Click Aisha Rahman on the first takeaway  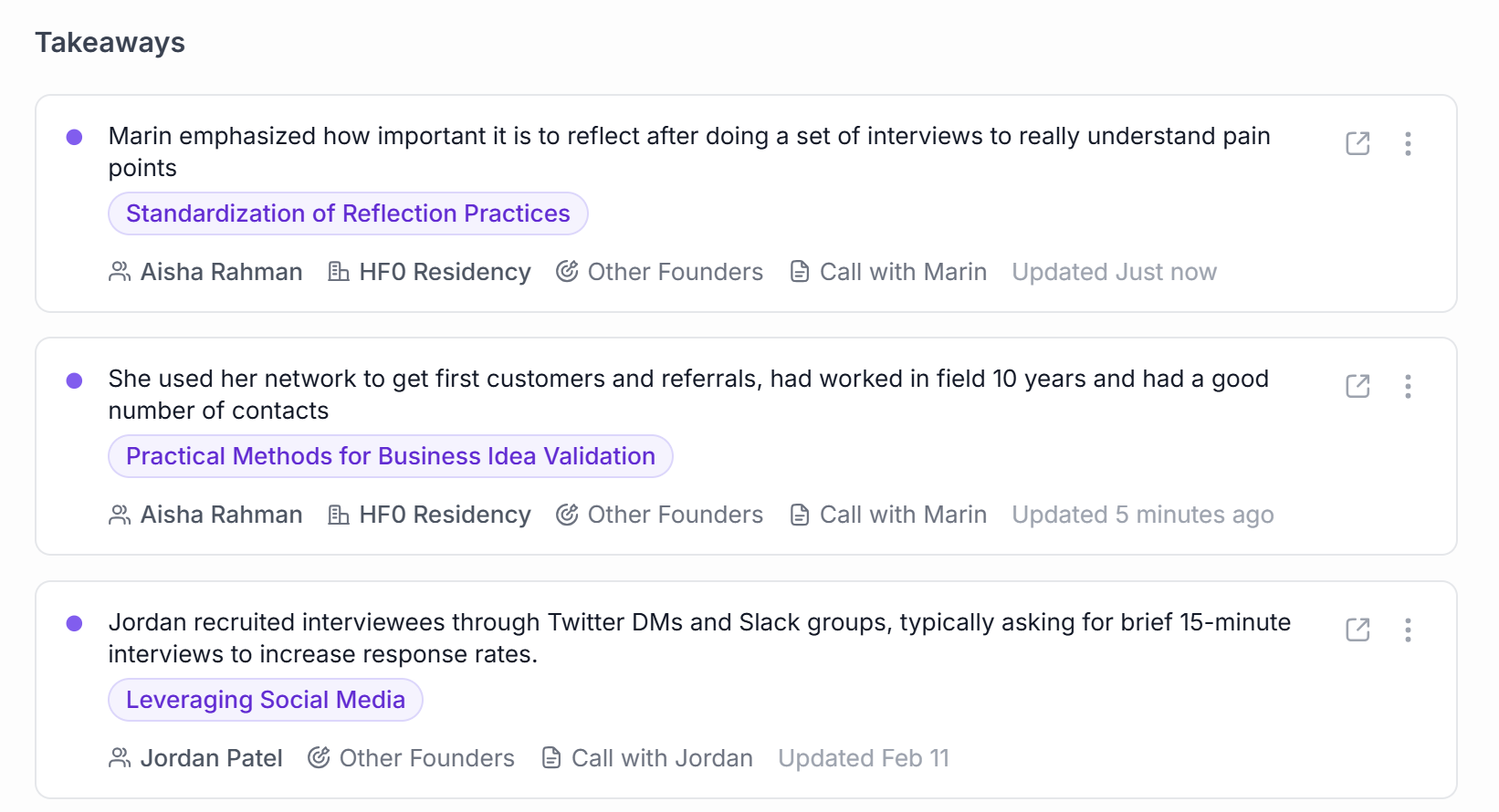[x=221, y=272]
